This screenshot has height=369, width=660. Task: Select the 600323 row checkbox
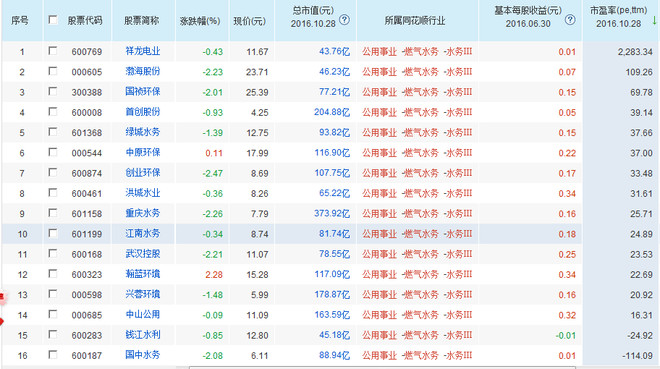[53, 273]
